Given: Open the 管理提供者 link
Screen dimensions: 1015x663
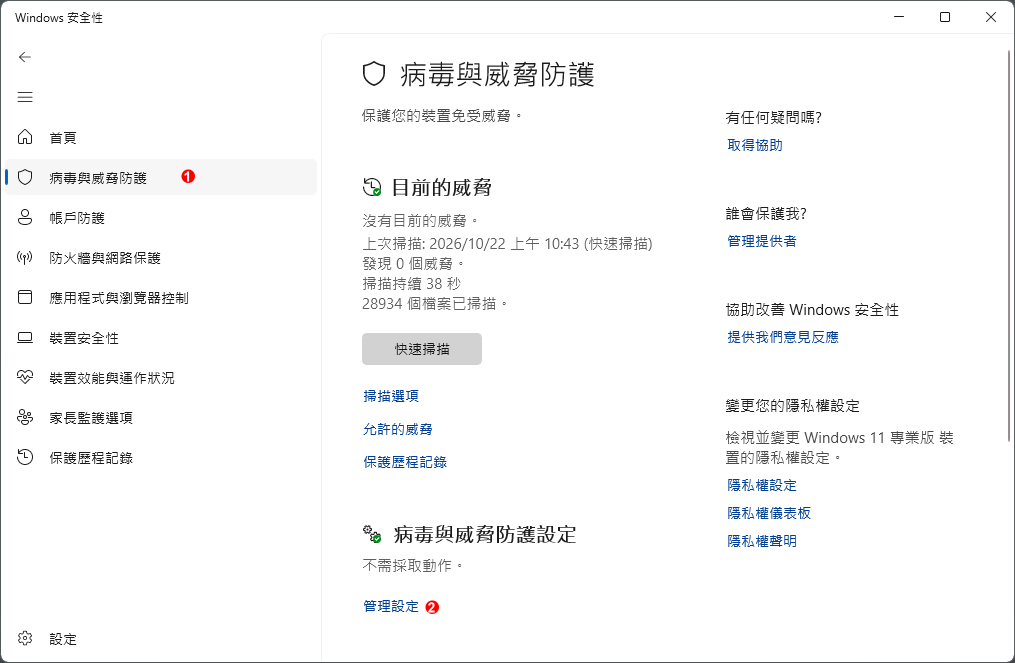Looking at the screenshot, I should 762,241.
